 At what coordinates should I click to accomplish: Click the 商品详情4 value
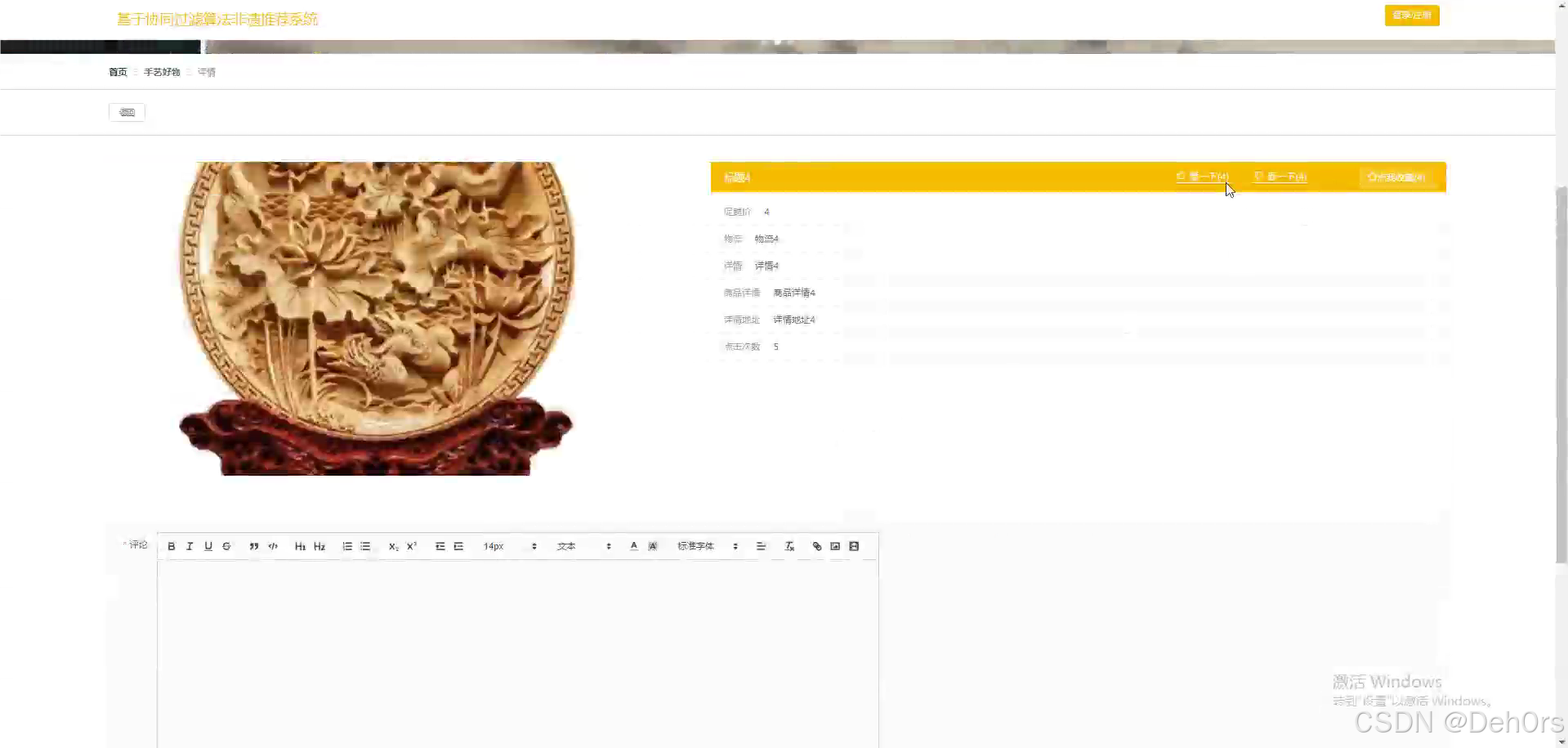(794, 293)
